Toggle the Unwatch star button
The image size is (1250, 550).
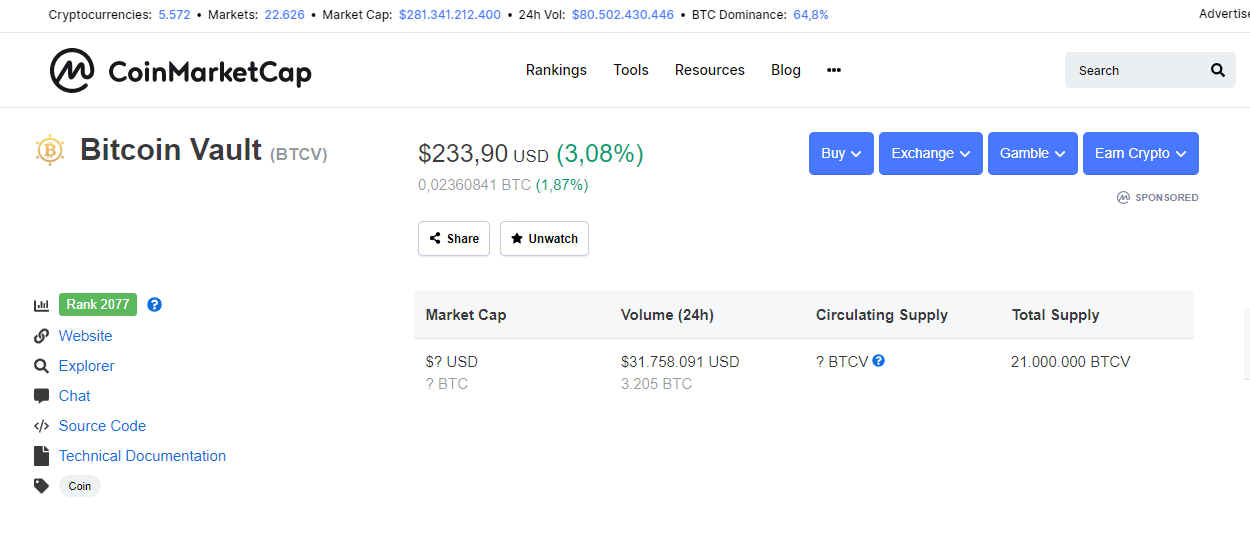tap(544, 238)
